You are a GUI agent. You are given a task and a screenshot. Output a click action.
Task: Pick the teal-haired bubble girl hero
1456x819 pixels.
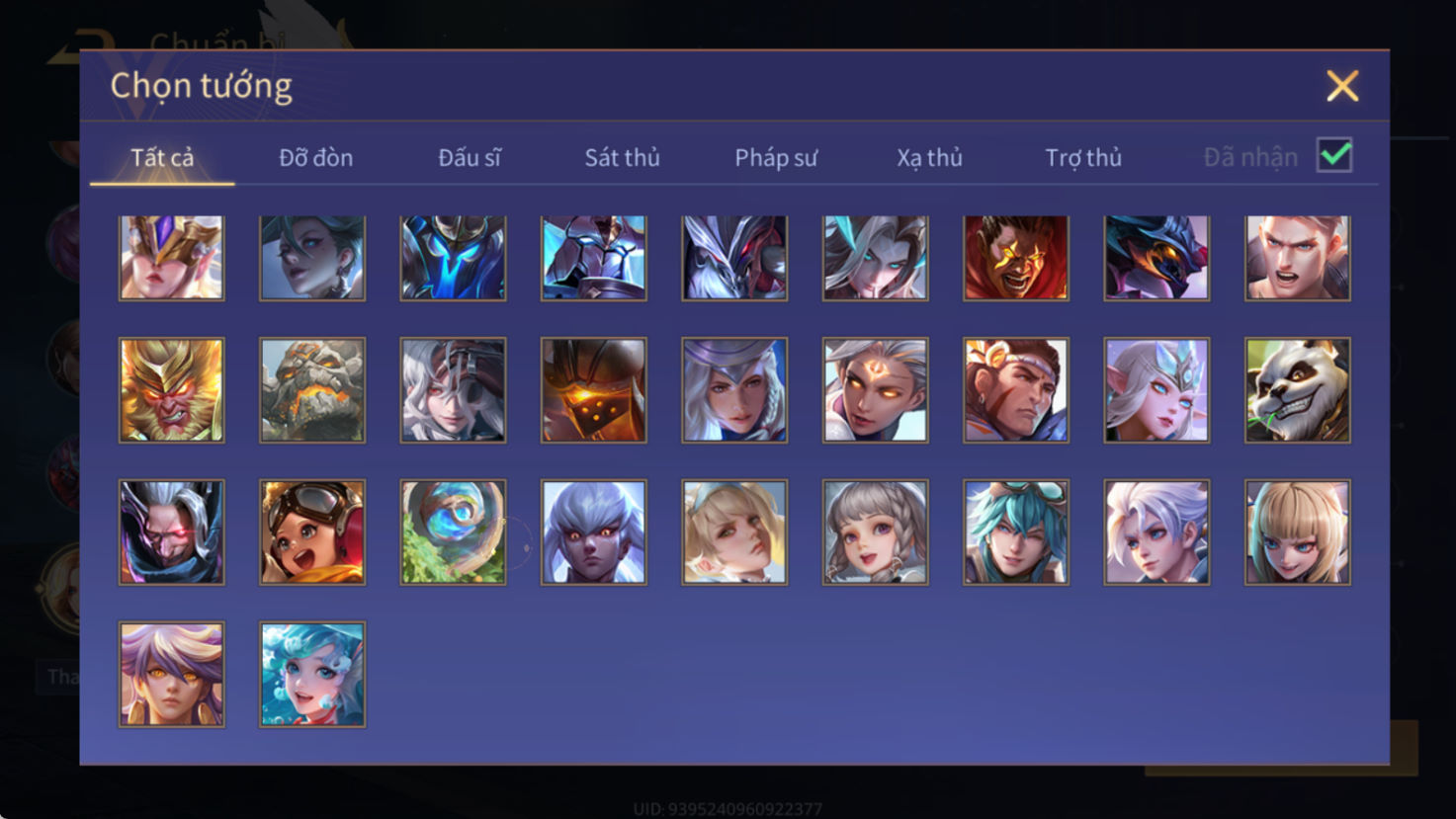tap(312, 675)
